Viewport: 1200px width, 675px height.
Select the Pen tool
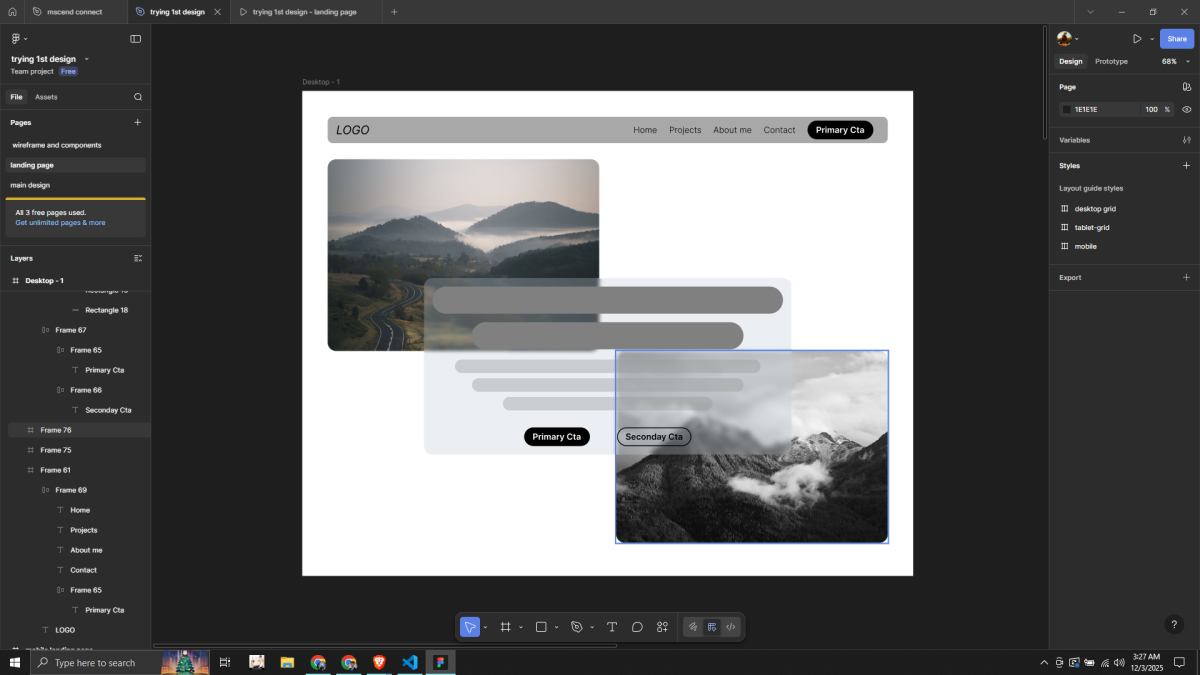576,627
